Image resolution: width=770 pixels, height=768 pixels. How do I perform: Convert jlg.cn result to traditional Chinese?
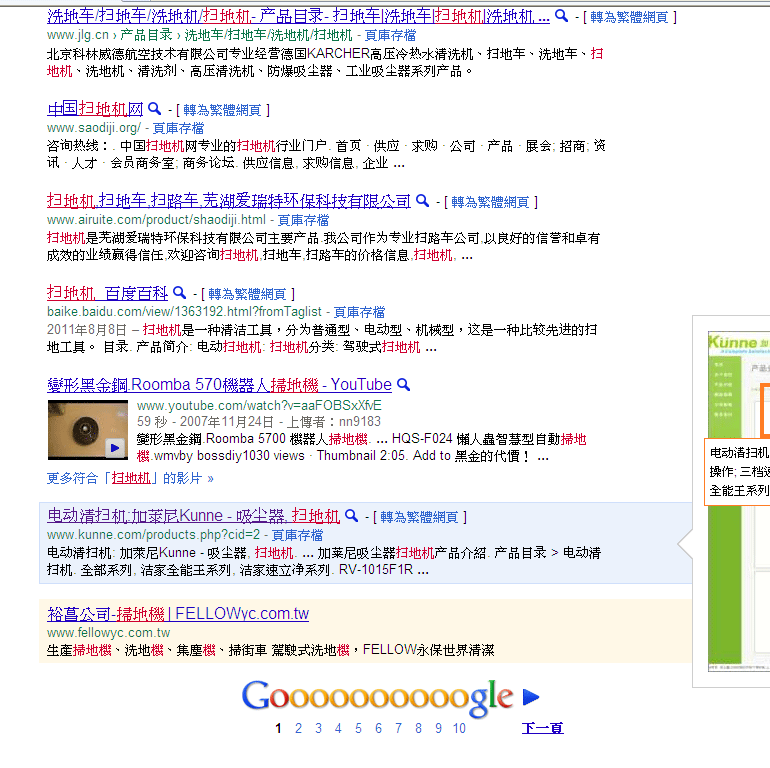(630, 18)
